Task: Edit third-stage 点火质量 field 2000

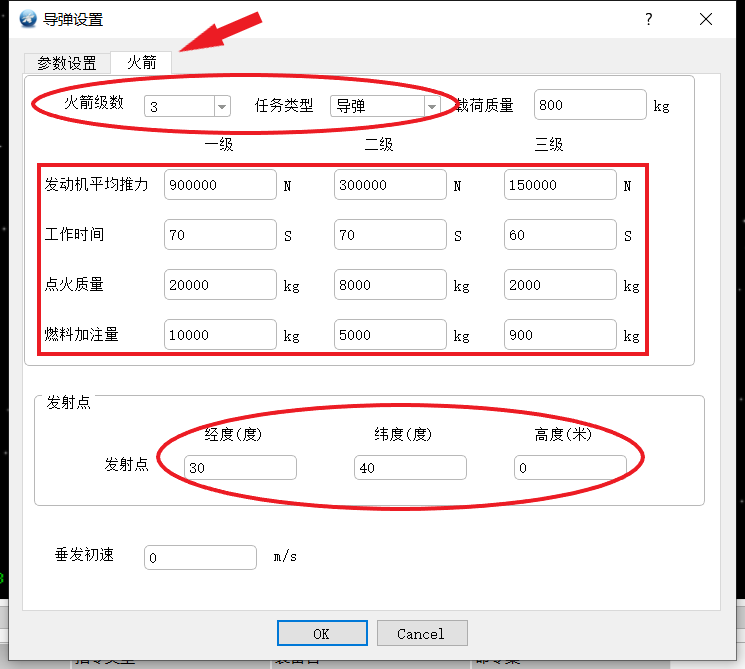Action: pos(560,285)
